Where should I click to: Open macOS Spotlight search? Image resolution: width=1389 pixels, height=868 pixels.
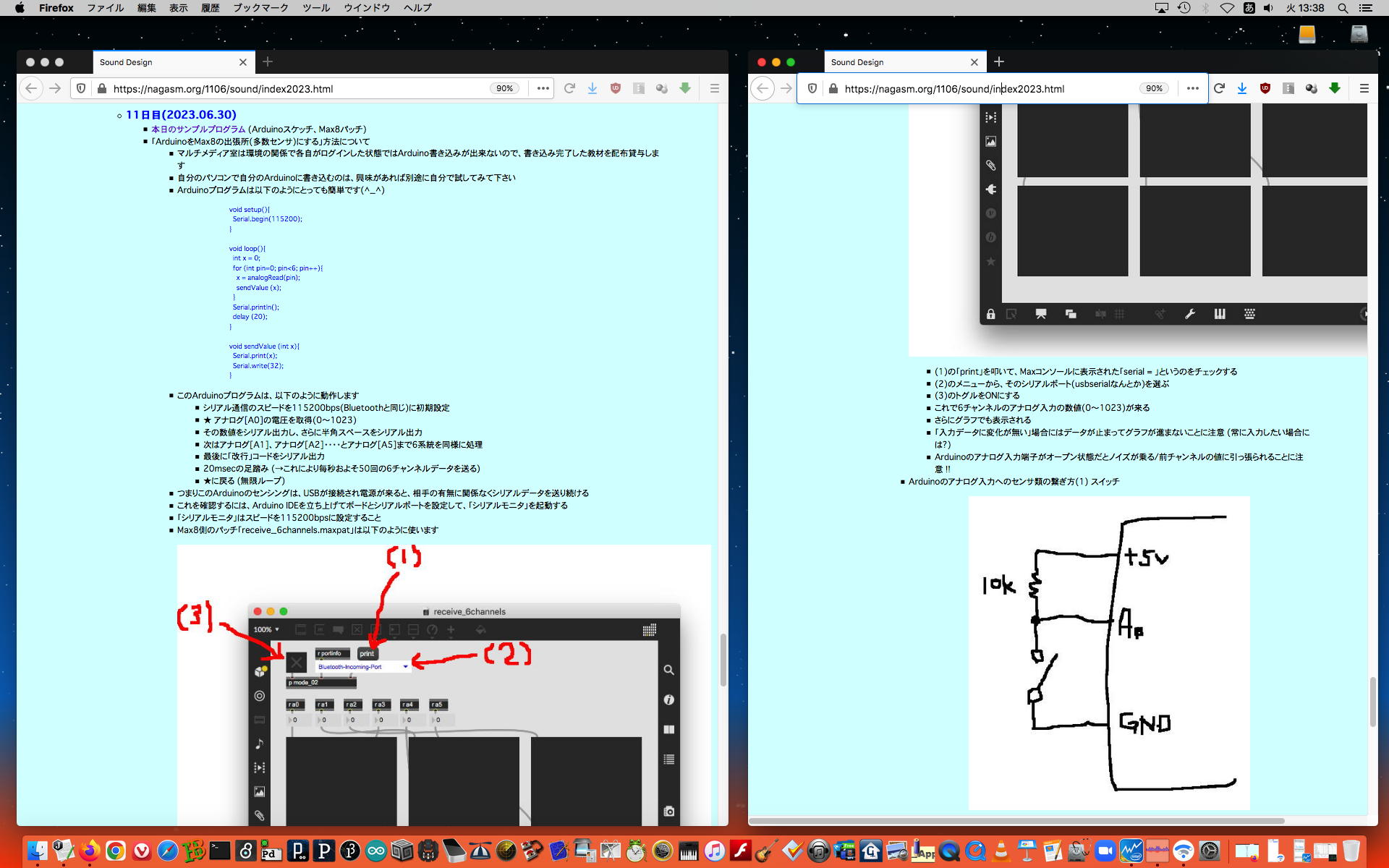[1343, 8]
